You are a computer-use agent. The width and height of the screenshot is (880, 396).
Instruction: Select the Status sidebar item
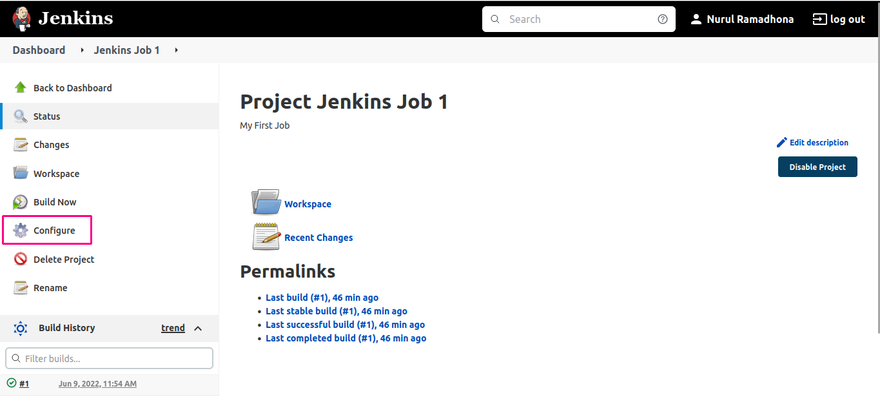(109, 116)
